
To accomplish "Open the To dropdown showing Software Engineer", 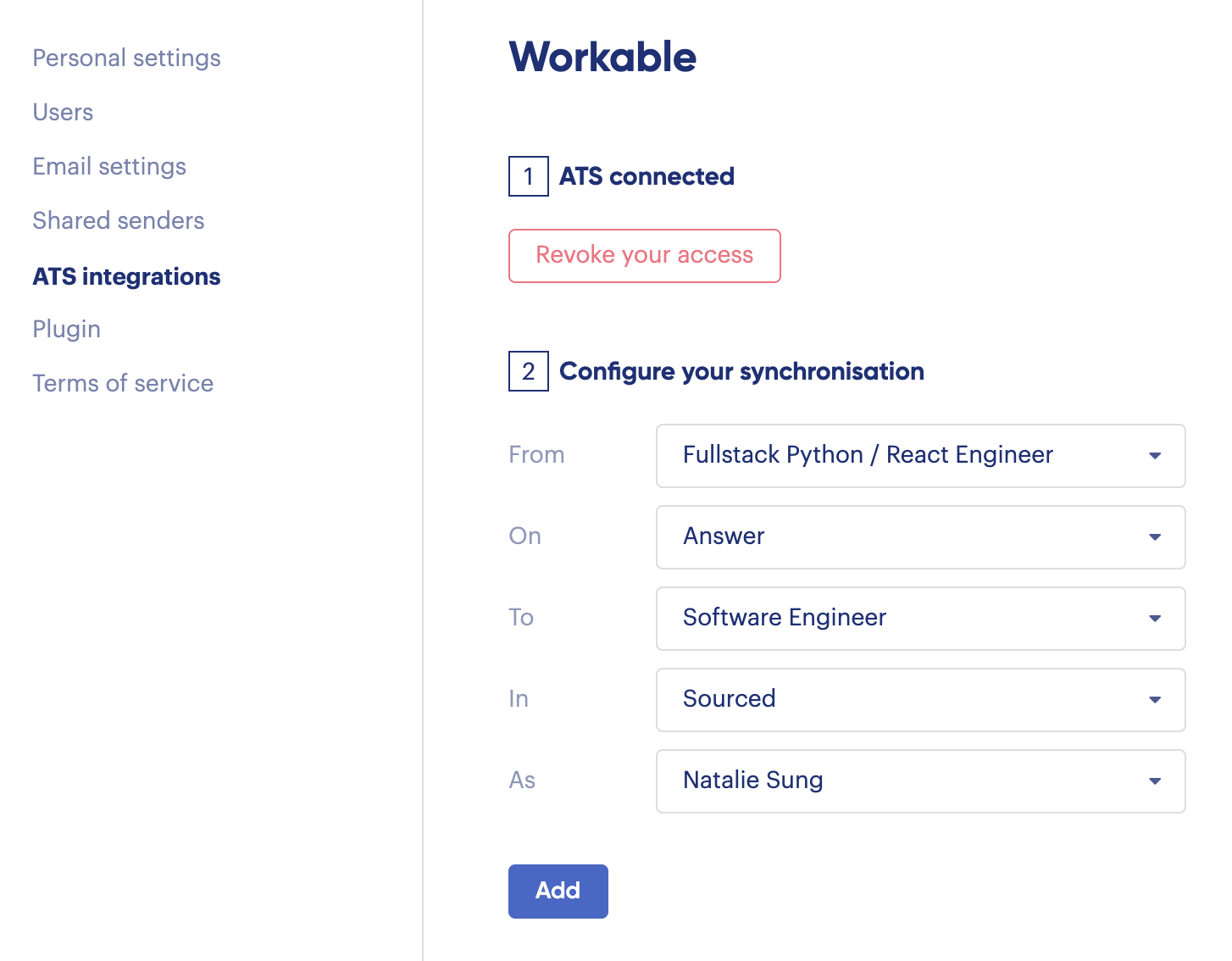I will pyautogui.click(x=1154, y=619).
